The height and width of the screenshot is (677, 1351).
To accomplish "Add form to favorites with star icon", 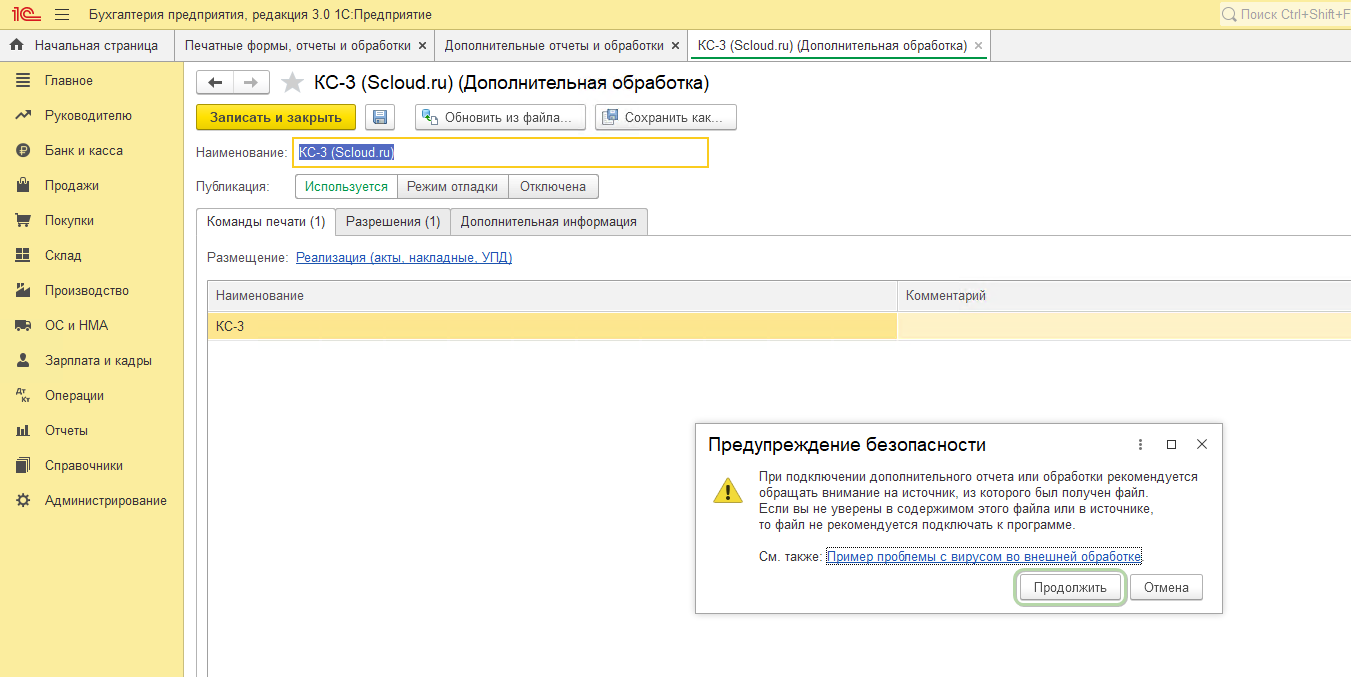I will tap(292, 82).
